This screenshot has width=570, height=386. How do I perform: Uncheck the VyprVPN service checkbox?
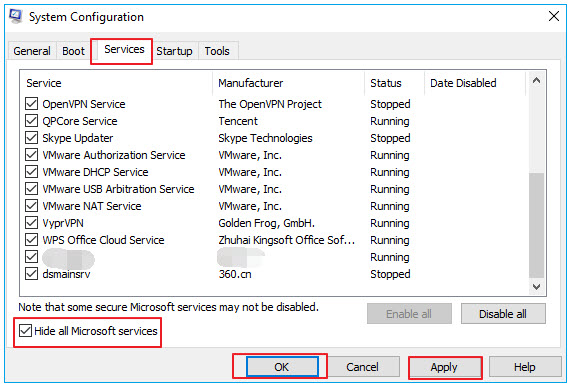coord(32,223)
